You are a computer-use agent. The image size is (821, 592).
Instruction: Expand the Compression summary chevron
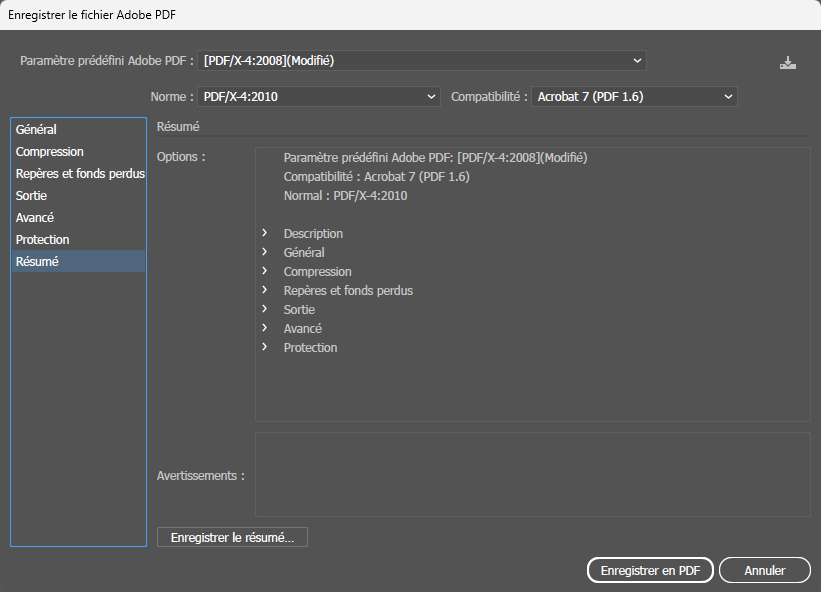click(x=265, y=272)
